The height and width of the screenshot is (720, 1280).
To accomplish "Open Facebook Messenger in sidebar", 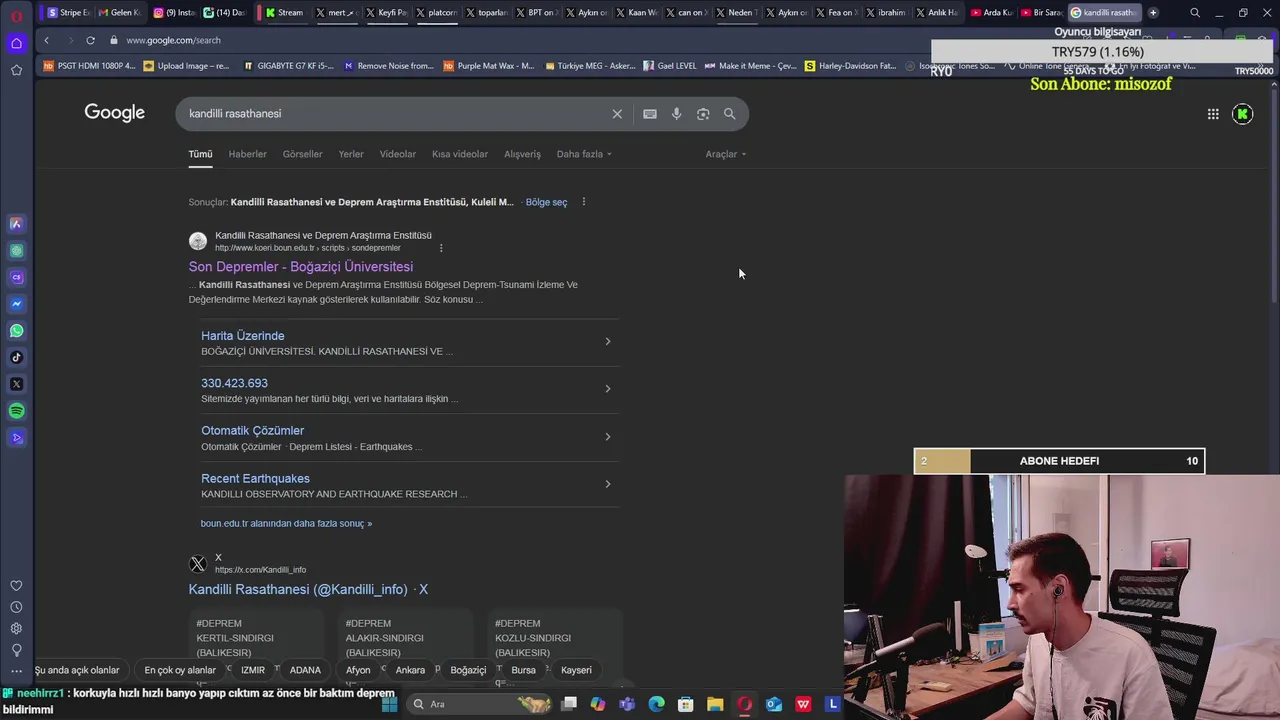I will (16, 304).
